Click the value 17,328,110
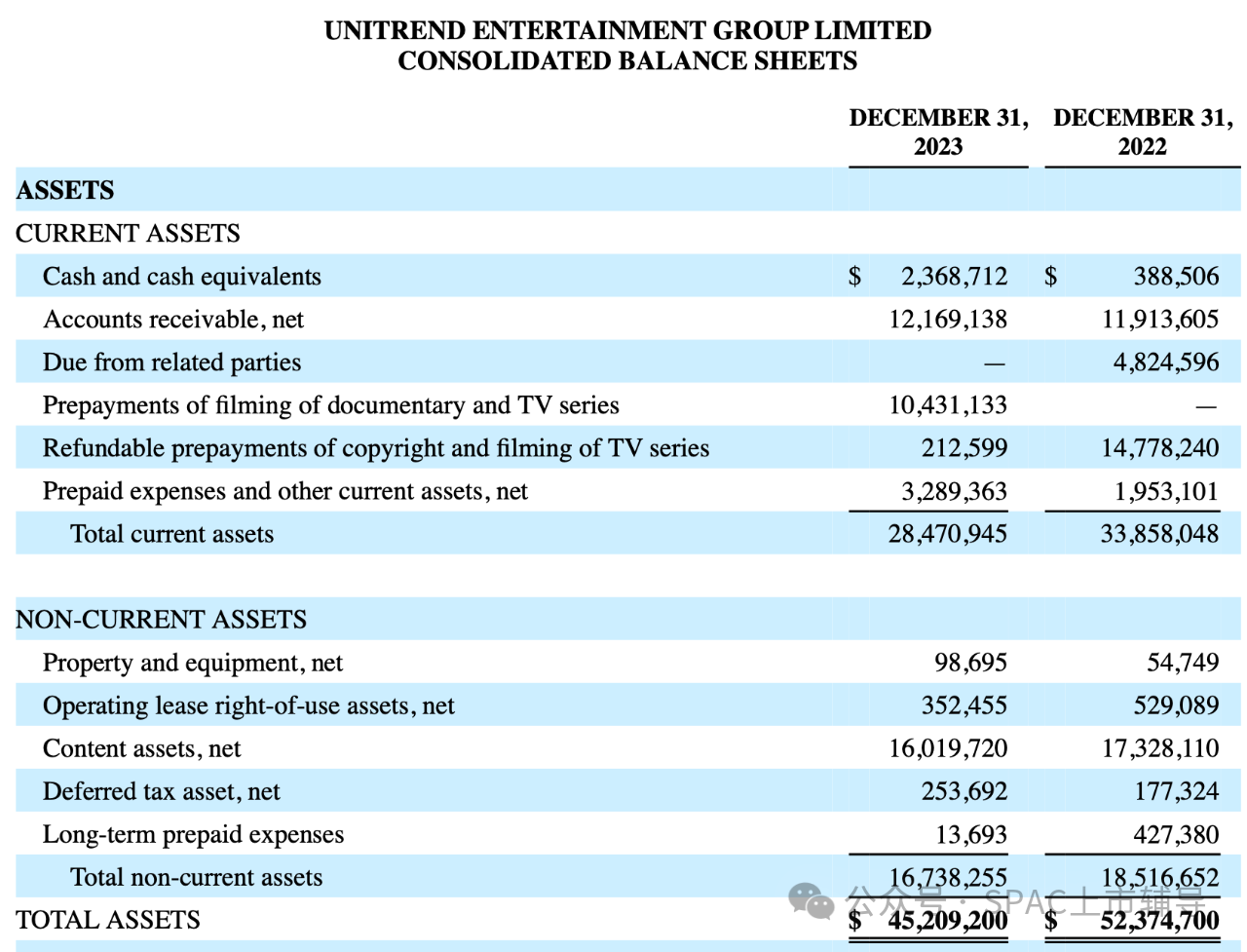Screen dimensions: 1247x952 pos(1160,748)
